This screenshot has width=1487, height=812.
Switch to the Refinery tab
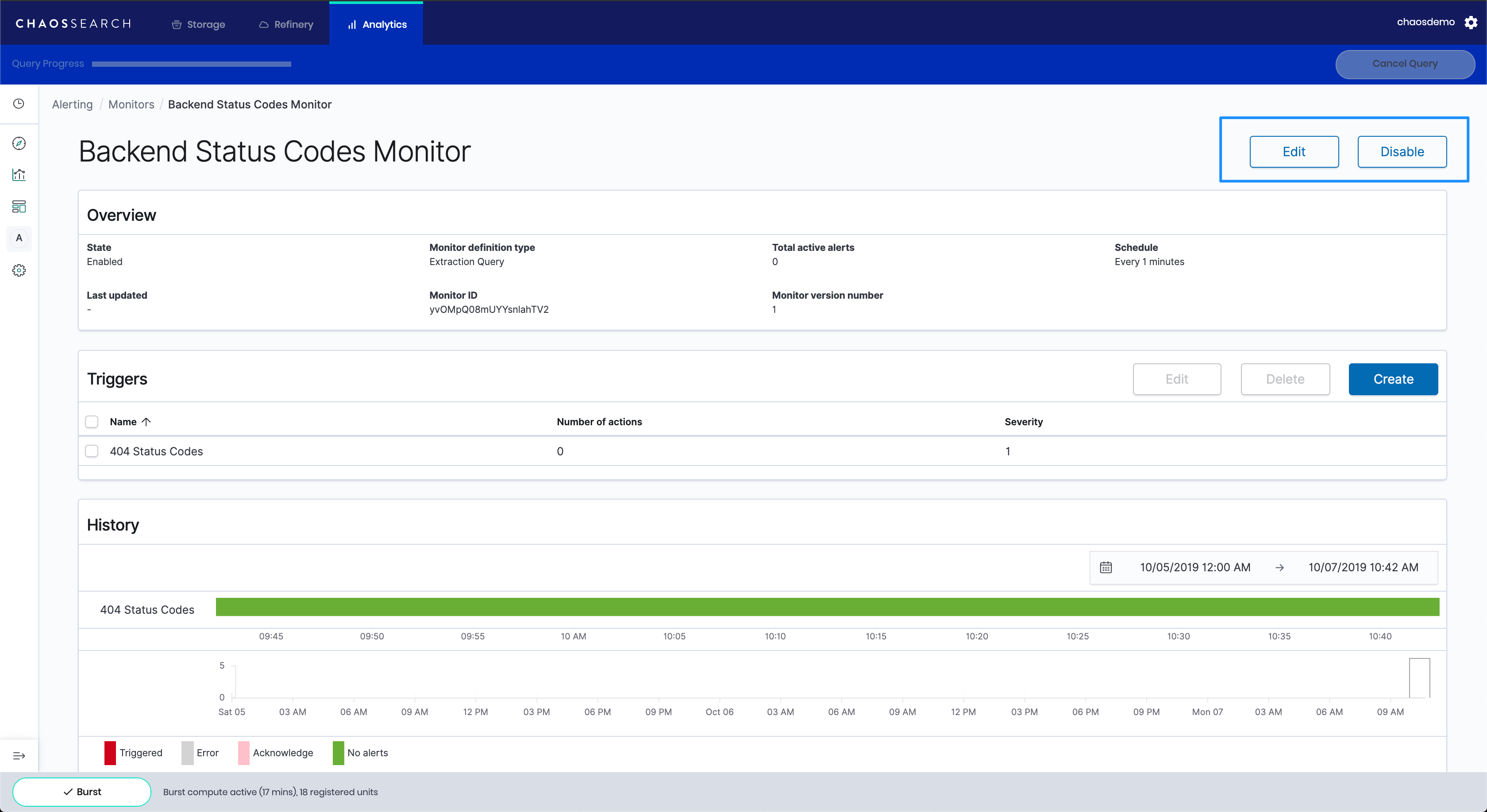[286, 24]
